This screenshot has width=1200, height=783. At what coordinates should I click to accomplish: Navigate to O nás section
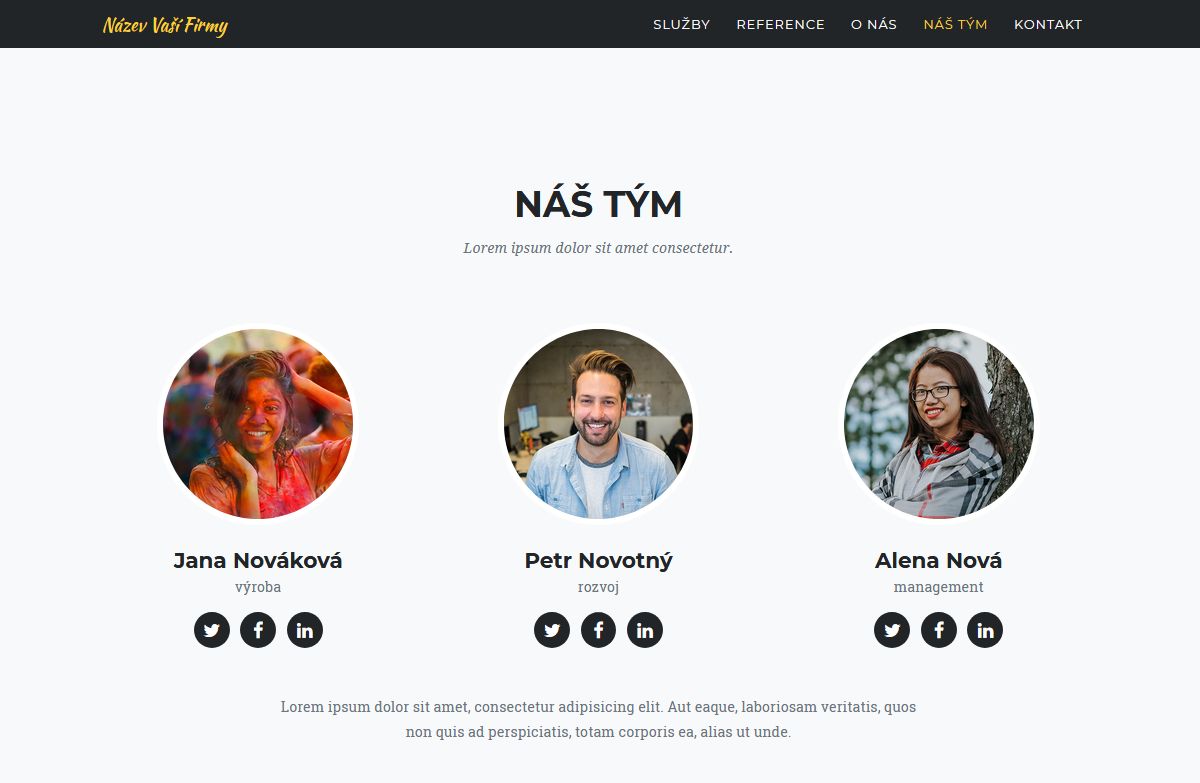pyautogui.click(x=874, y=24)
